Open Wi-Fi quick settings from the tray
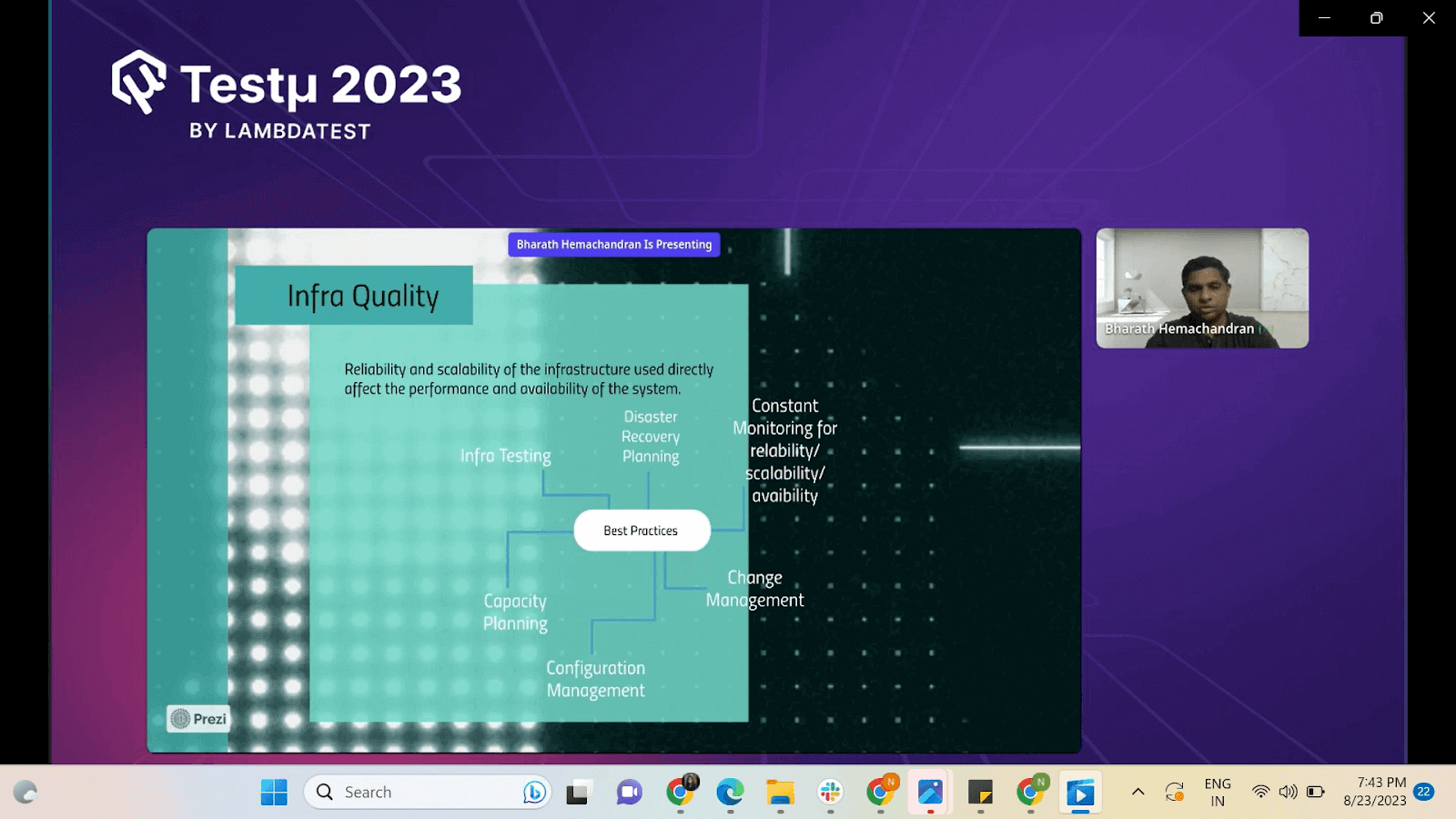The image size is (1456, 819). pyautogui.click(x=1261, y=792)
